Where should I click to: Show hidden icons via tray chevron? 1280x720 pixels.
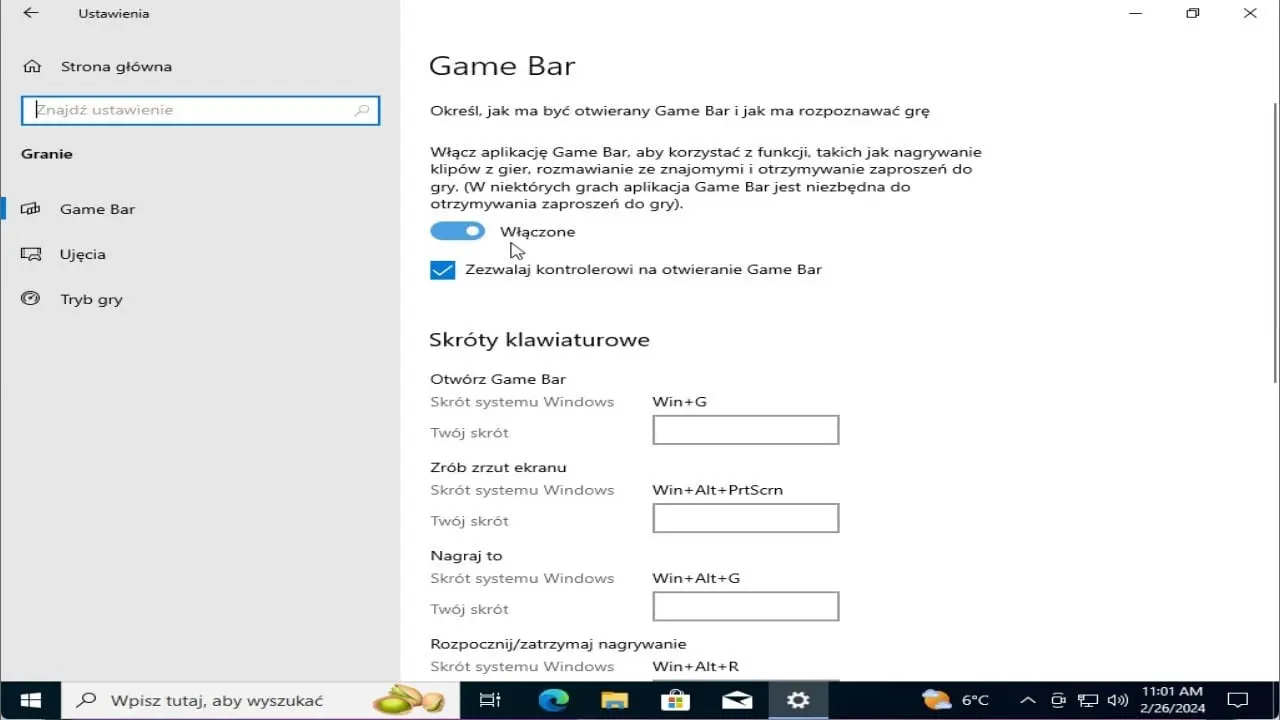[x=1027, y=700]
